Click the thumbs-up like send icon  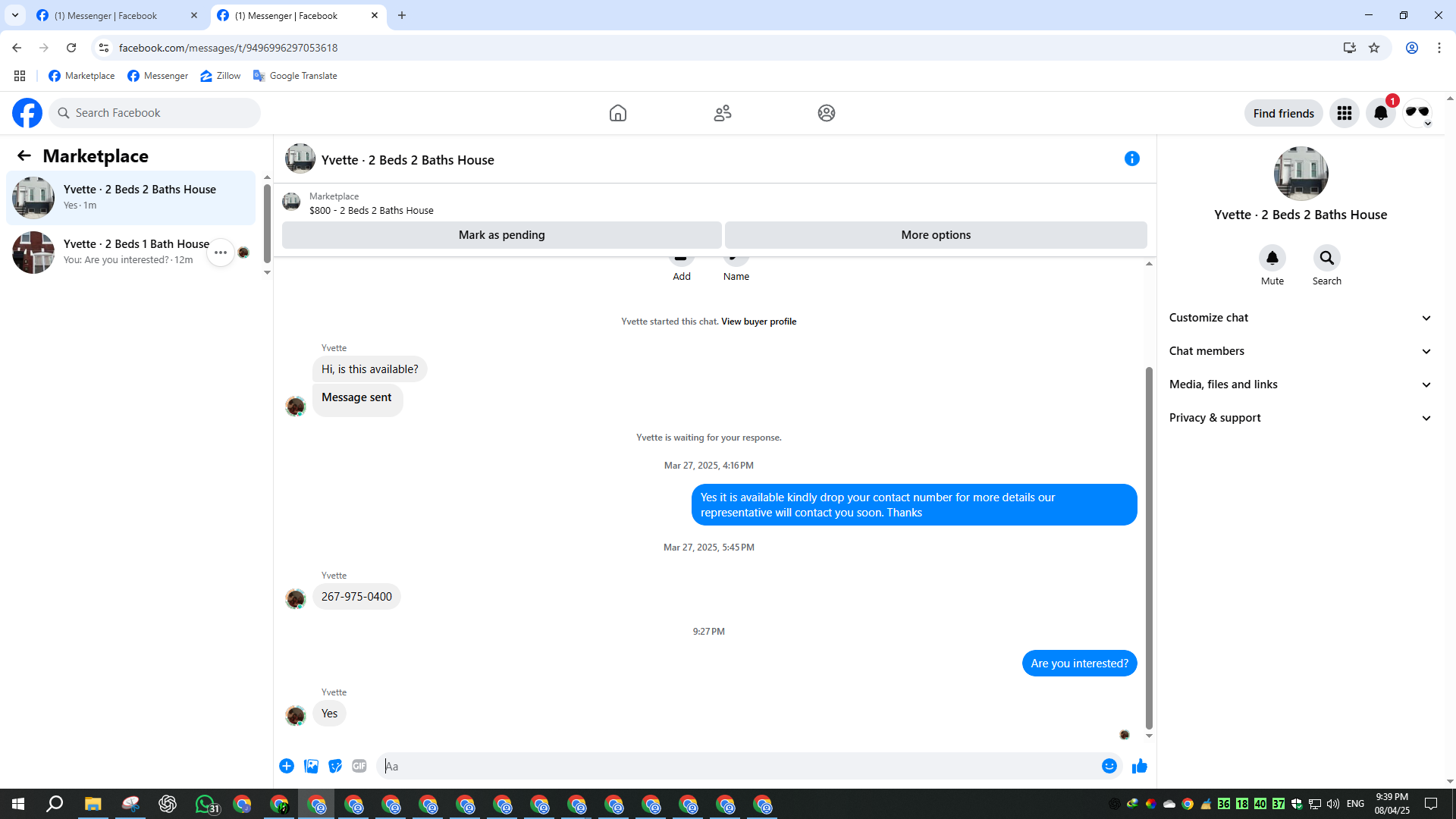click(x=1139, y=766)
